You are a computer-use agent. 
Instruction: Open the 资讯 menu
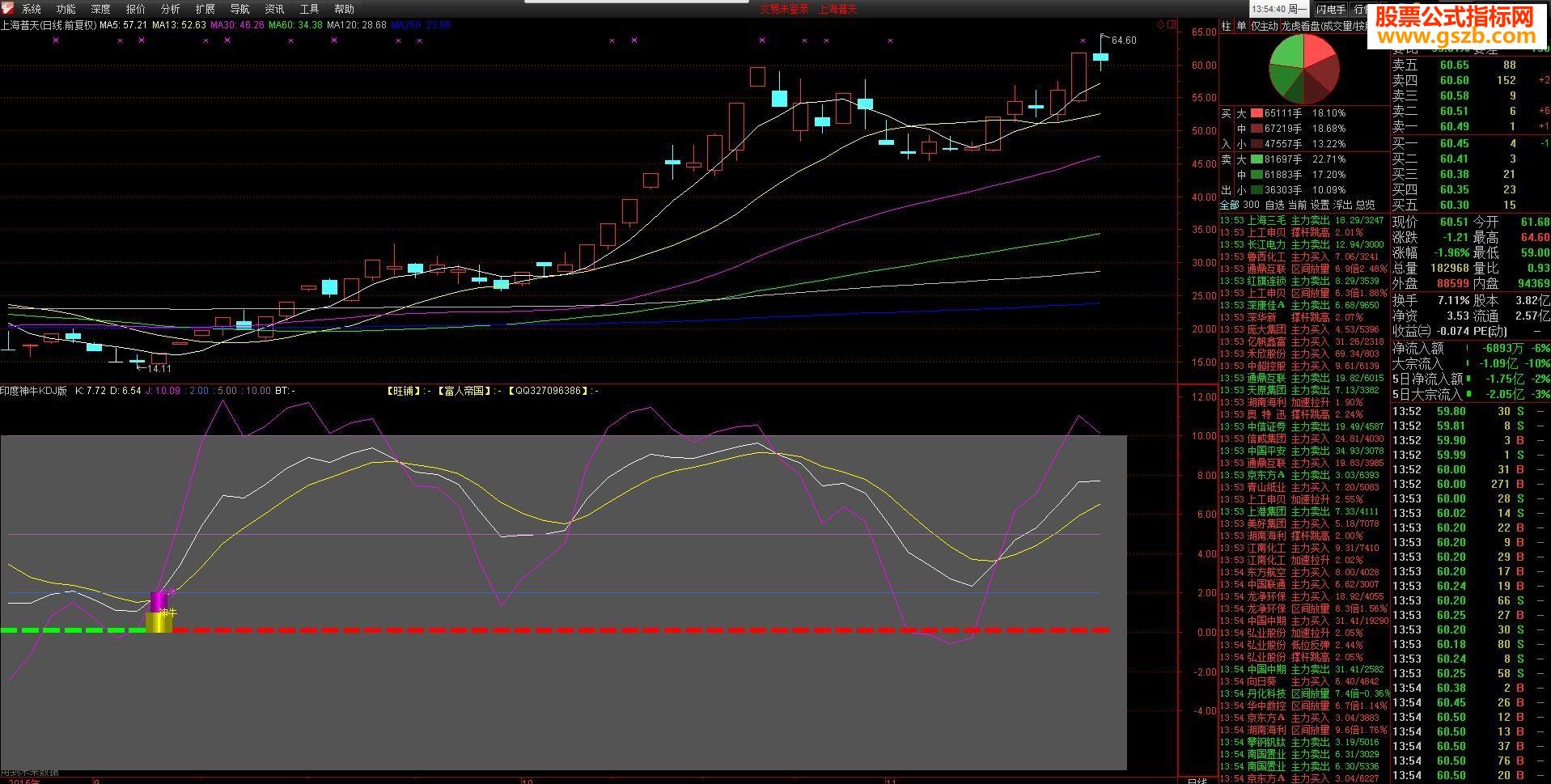click(x=274, y=9)
